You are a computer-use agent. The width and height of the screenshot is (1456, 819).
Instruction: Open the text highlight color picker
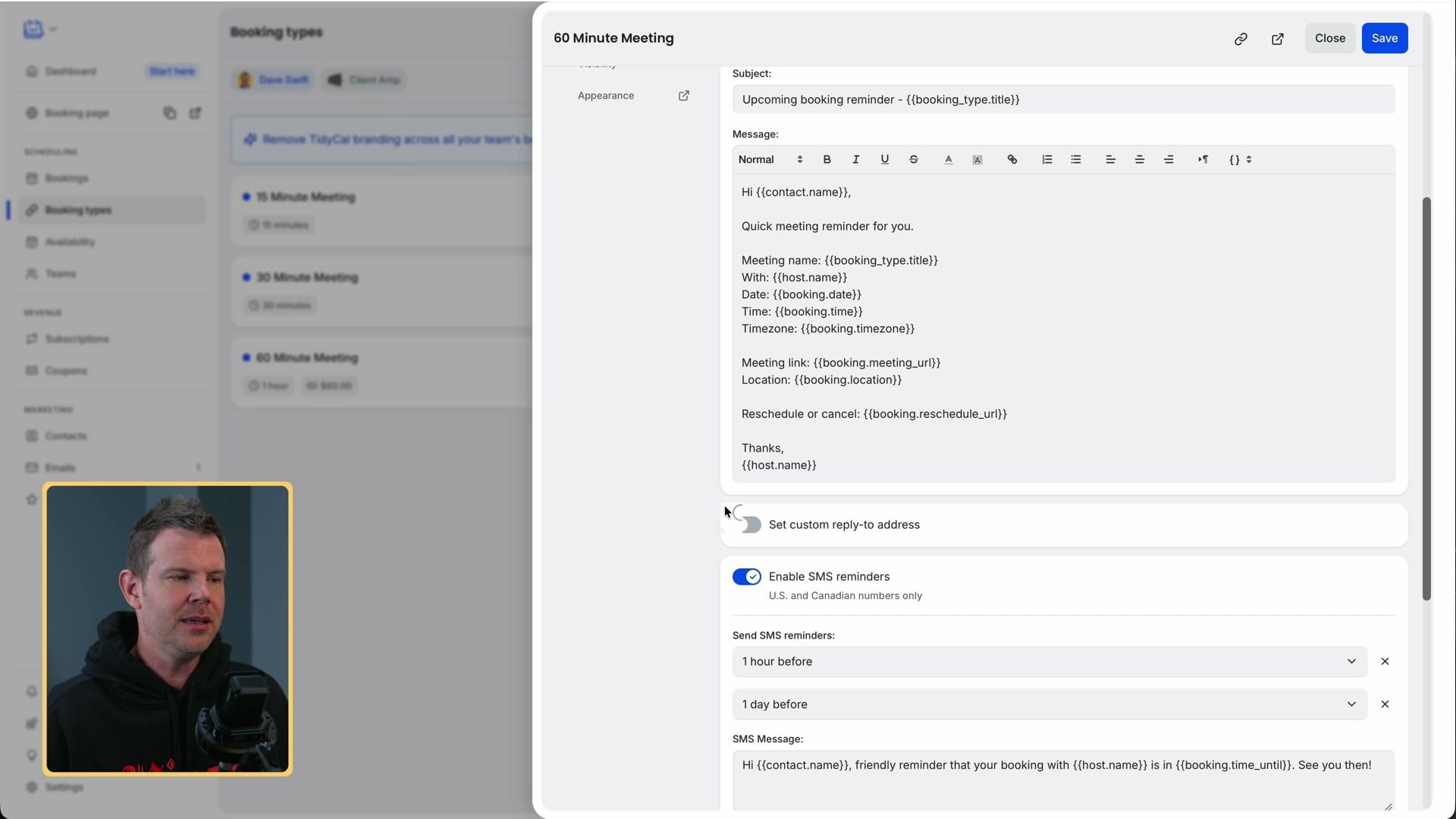[977, 159]
